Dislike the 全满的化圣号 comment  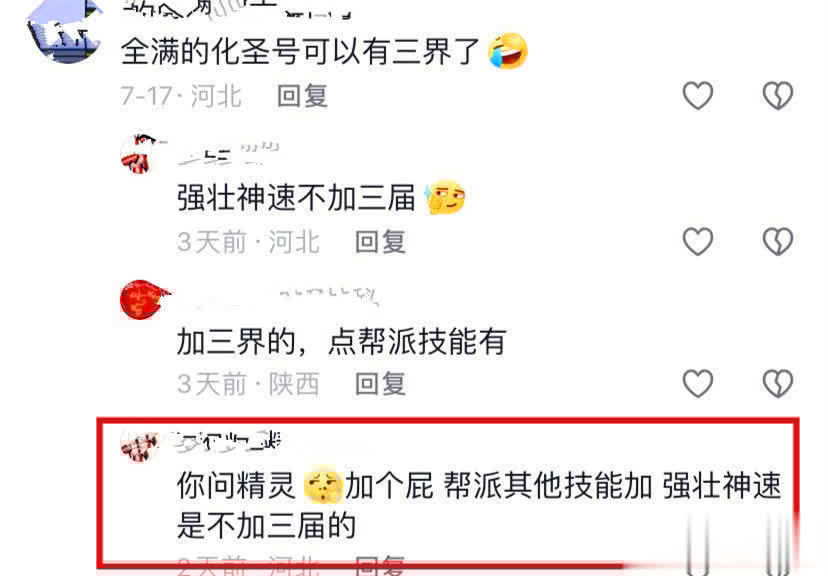coord(777,96)
